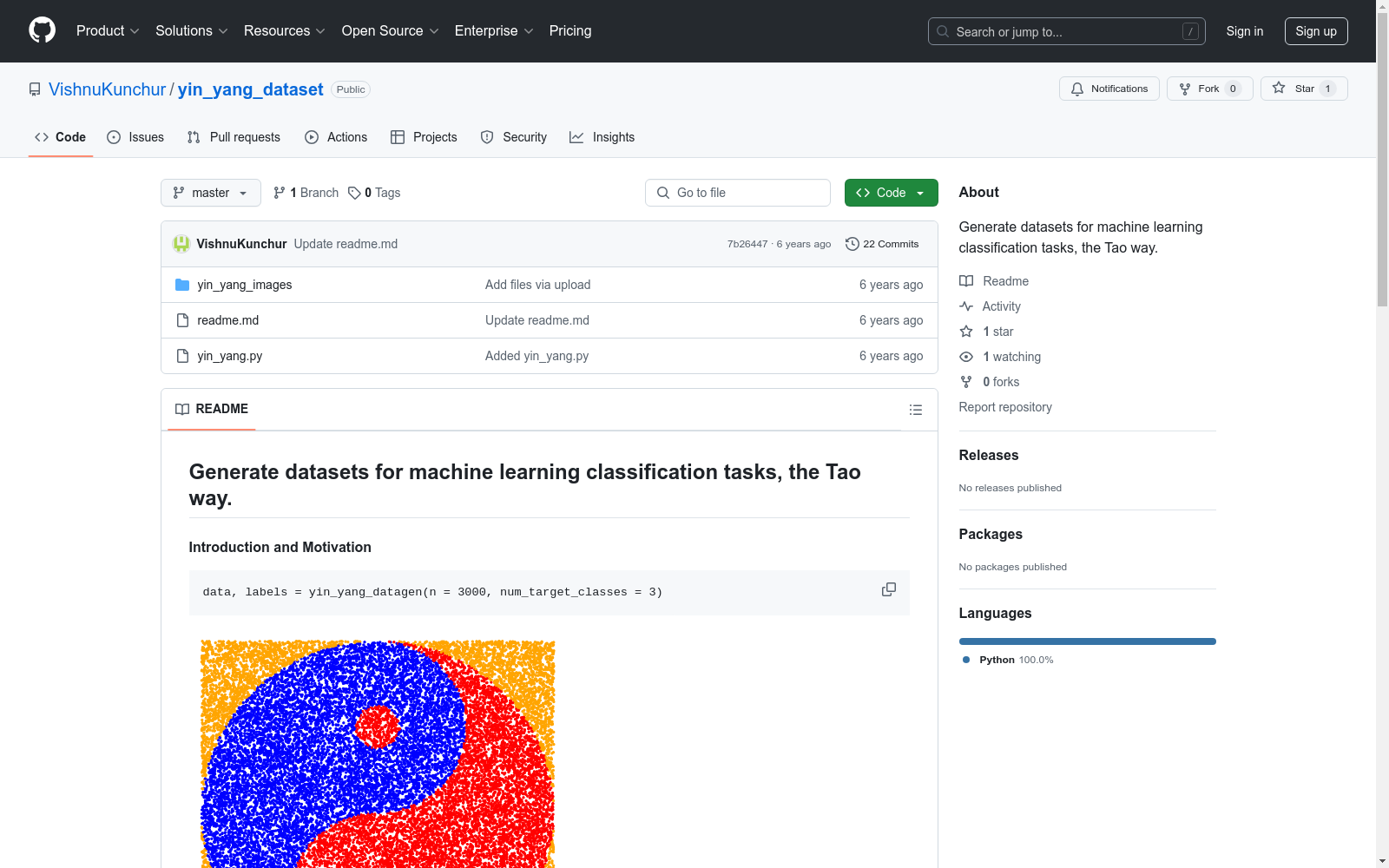This screenshot has width=1389, height=868.
Task: Open the Added yin_yang.py commit message
Action: tap(537, 356)
